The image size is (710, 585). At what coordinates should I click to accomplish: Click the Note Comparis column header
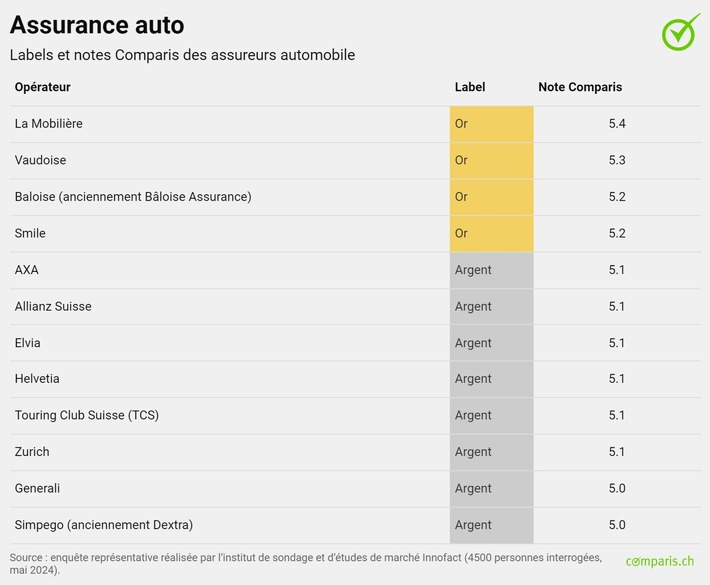point(580,87)
